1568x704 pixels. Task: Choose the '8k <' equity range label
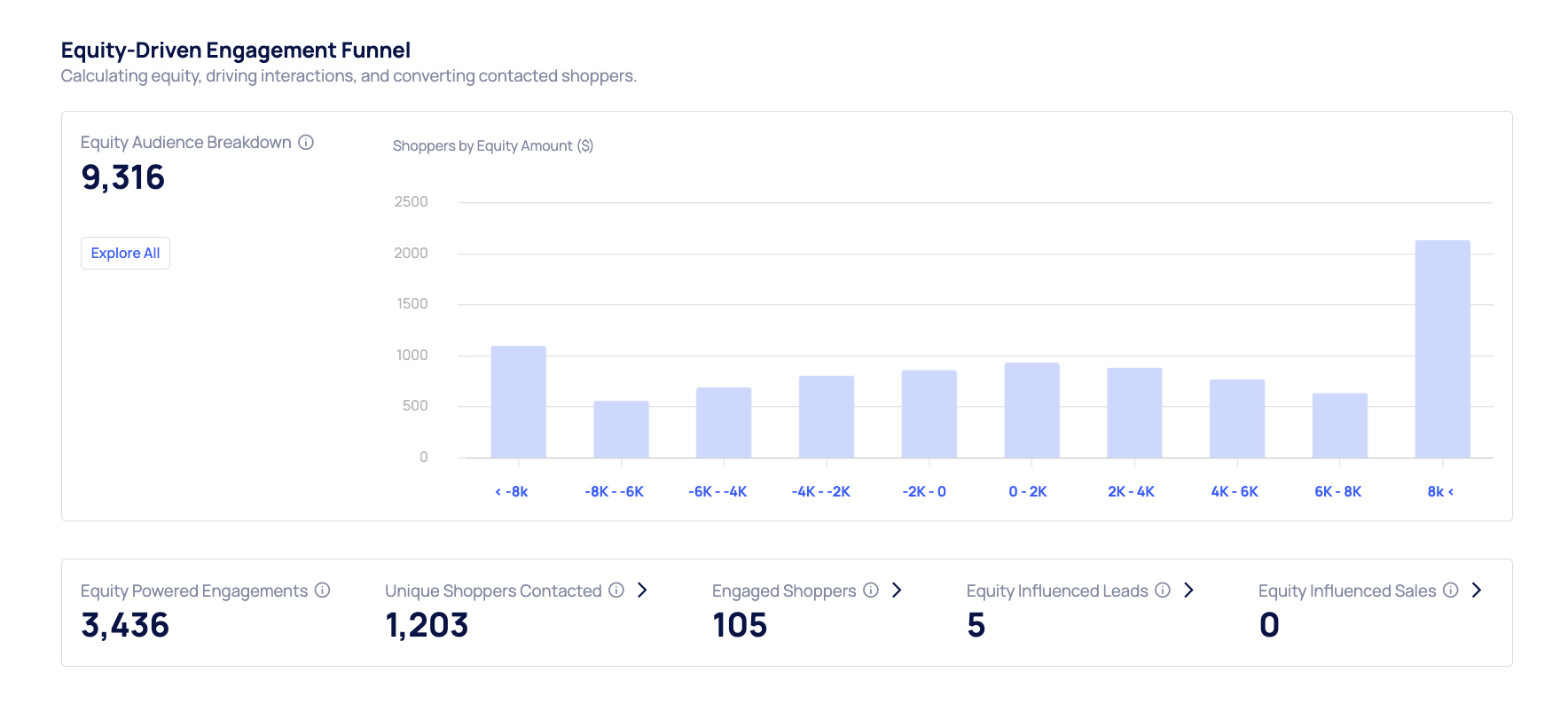(x=1440, y=491)
